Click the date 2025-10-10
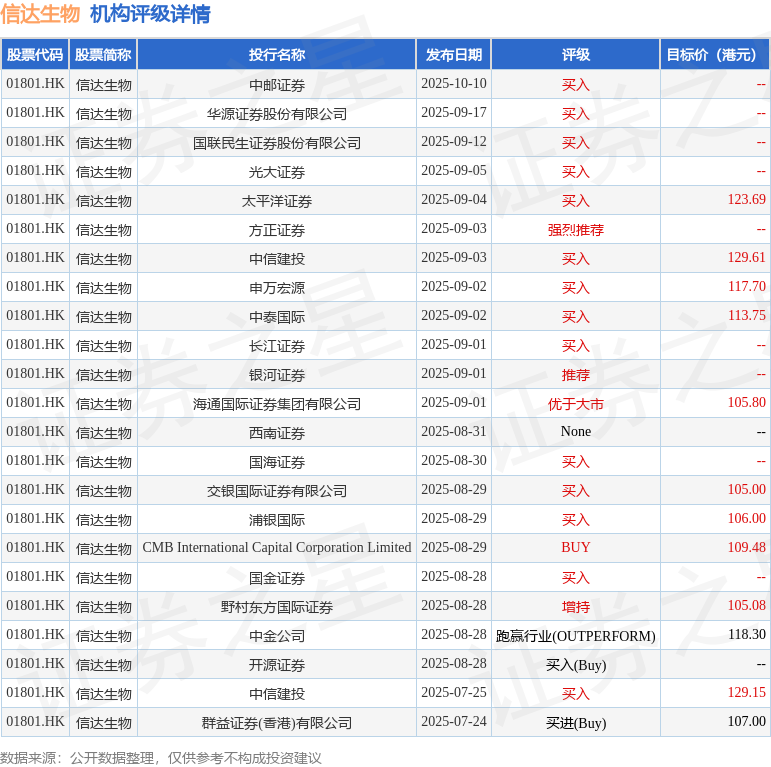Screen dimensions: 771x767 454,84
